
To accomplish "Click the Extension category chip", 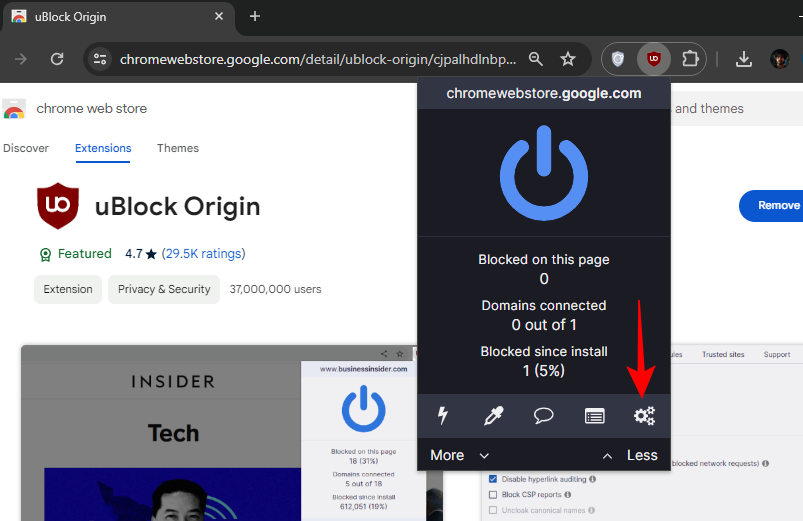I will point(68,289).
